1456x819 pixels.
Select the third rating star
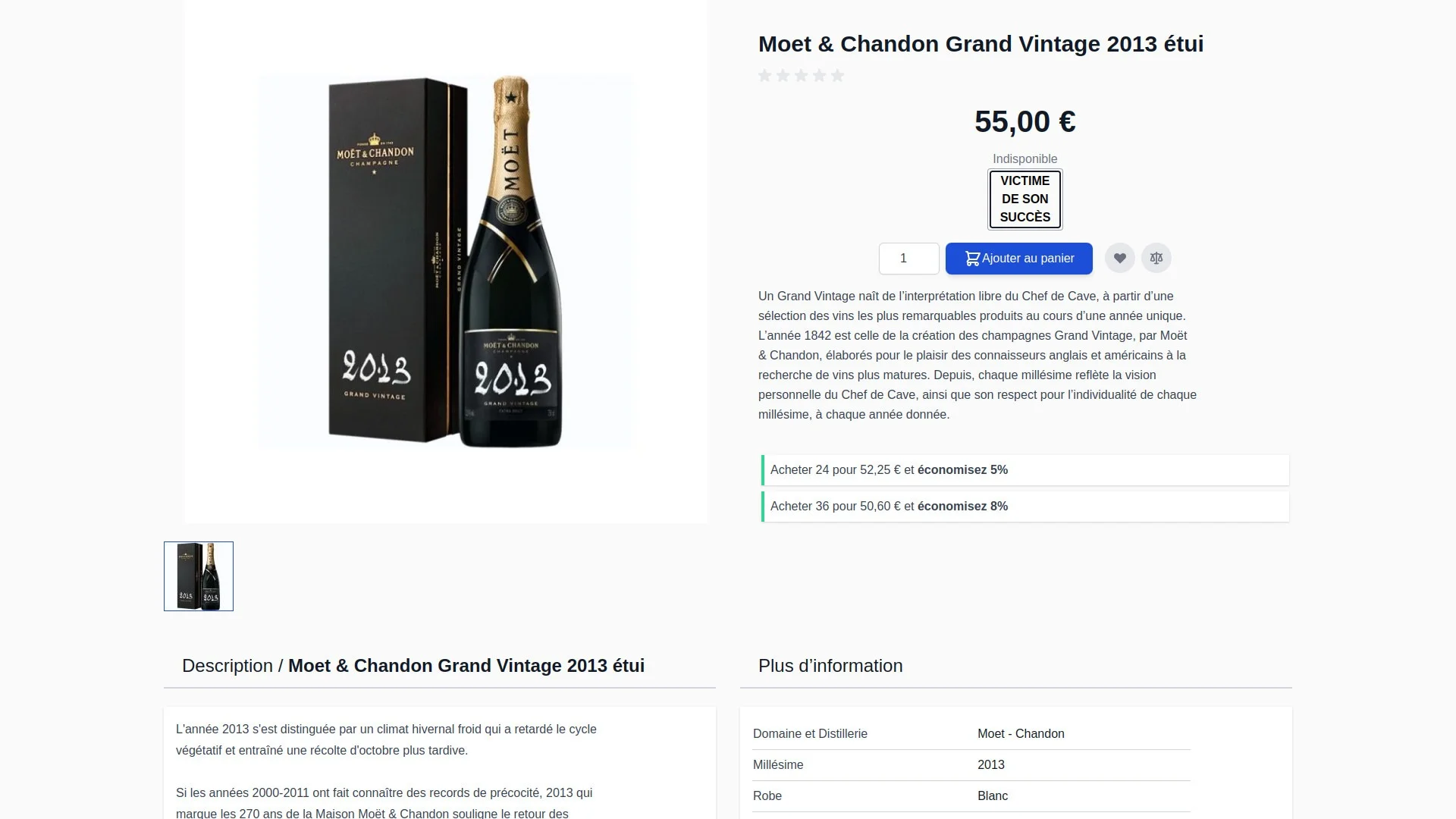(x=801, y=75)
